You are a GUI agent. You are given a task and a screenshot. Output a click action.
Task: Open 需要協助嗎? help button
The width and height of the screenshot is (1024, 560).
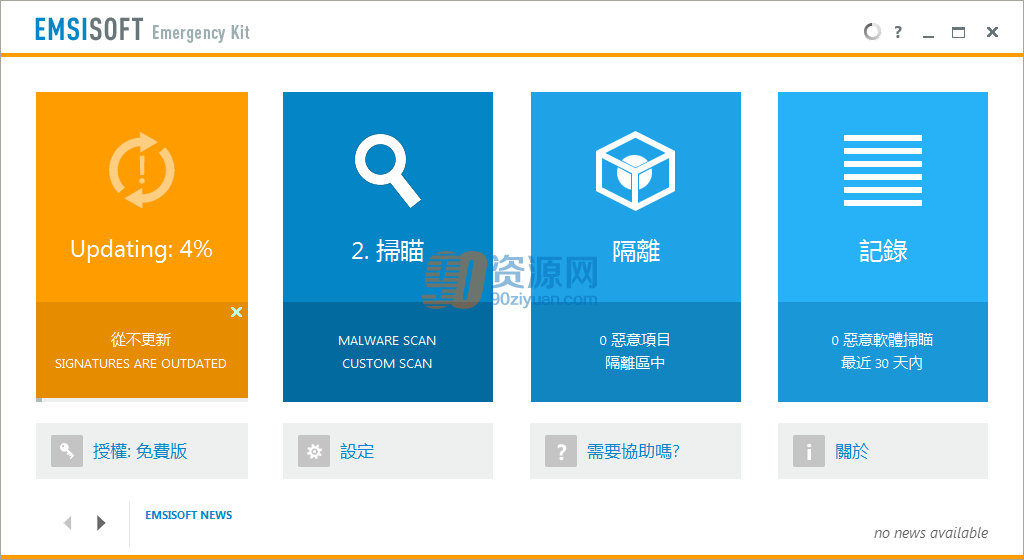point(635,451)
